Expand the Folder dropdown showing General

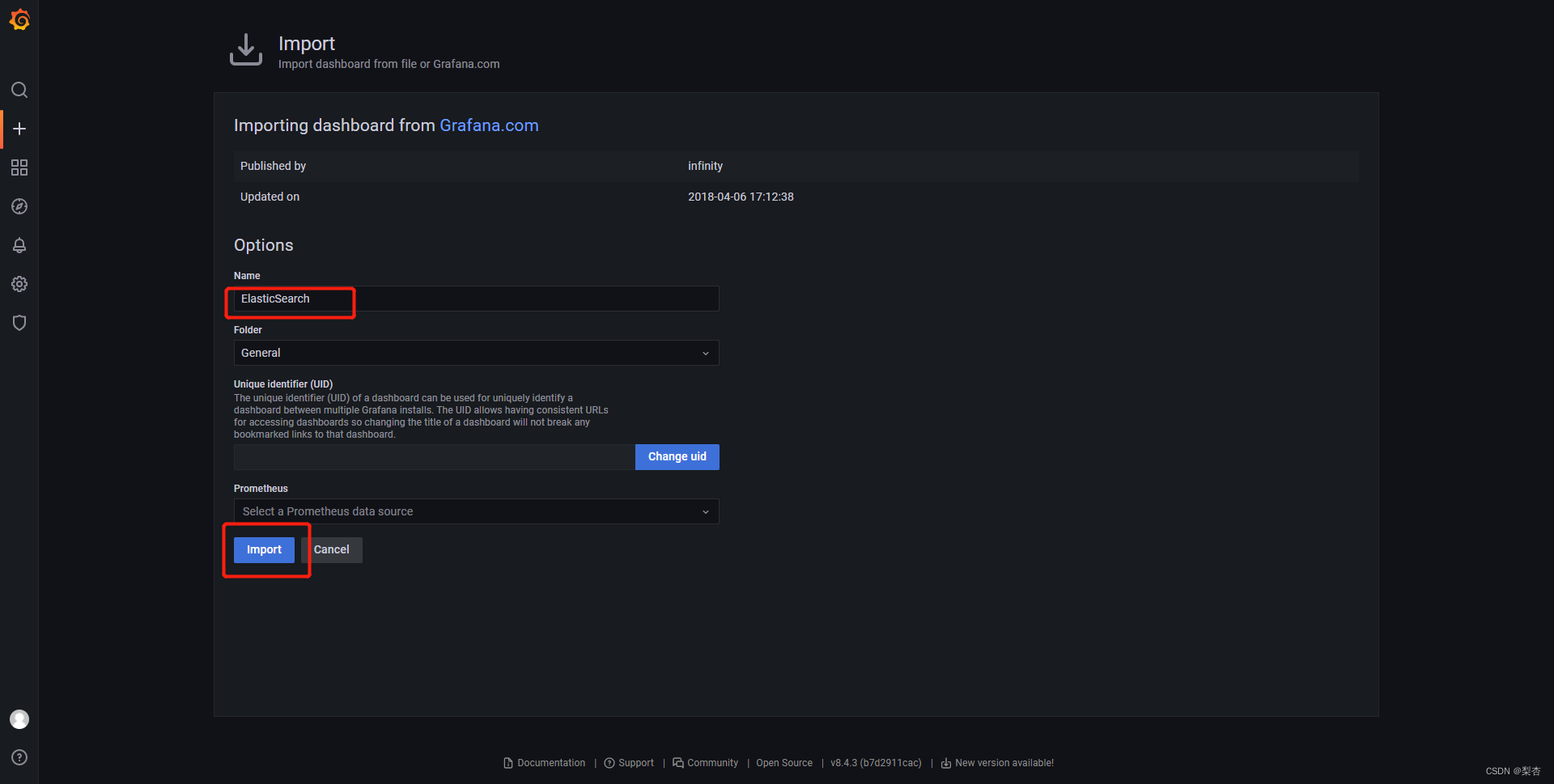(x=476, y=353)
